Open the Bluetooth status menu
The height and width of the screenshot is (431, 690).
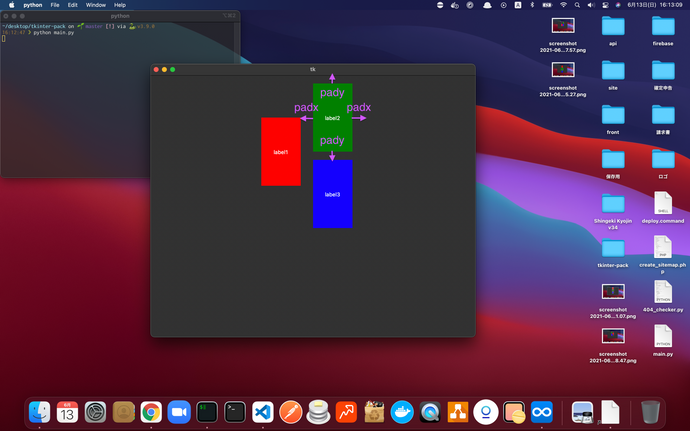(532, 5)
